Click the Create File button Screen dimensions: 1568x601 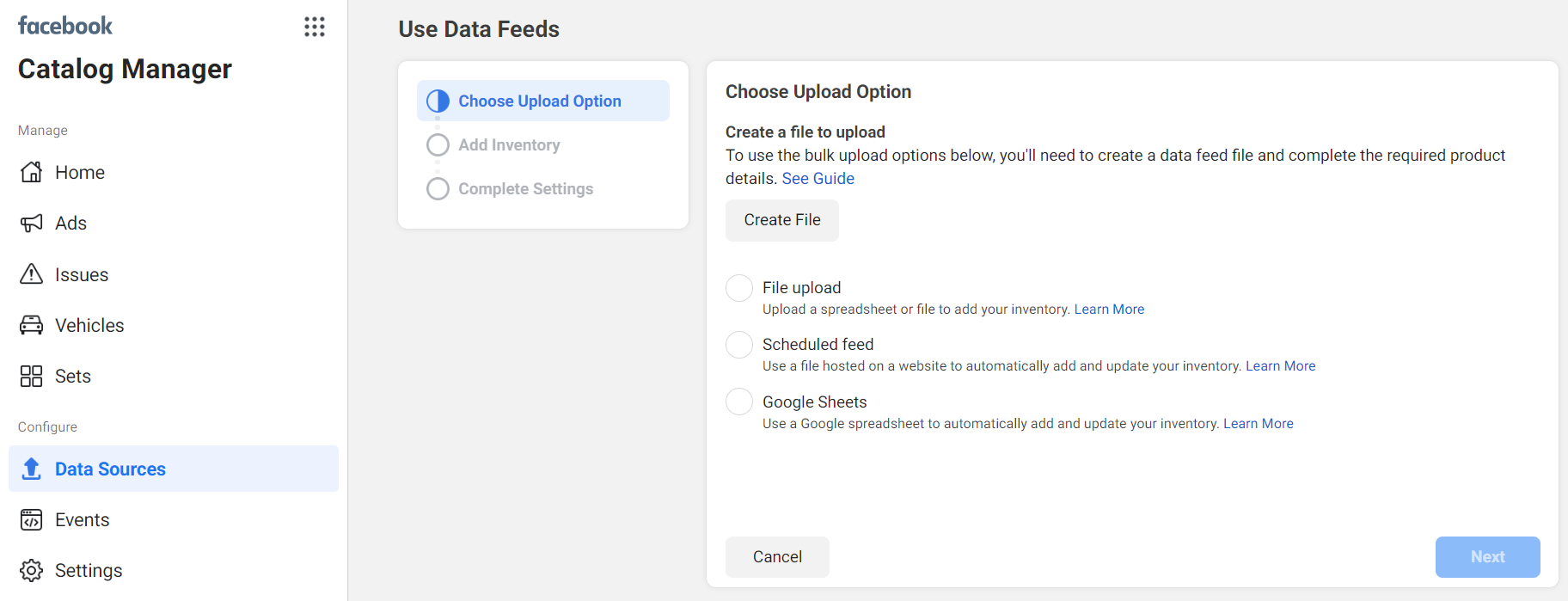click(782, 220)
